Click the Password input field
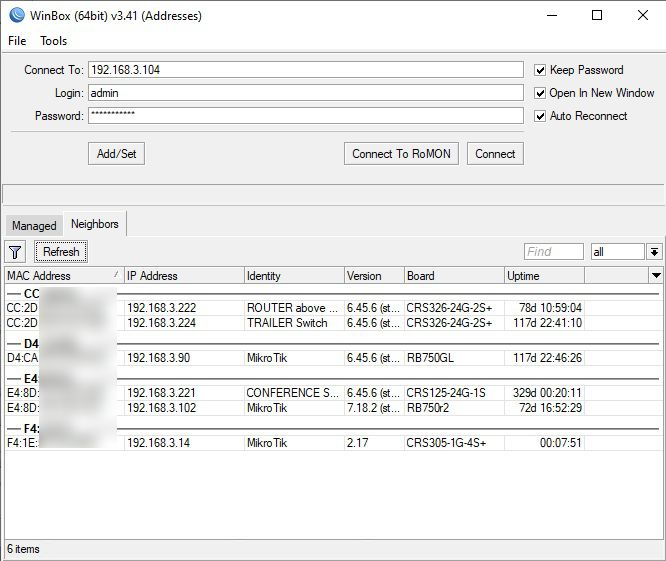Screen dimensions: 666x561 (306, 116)
